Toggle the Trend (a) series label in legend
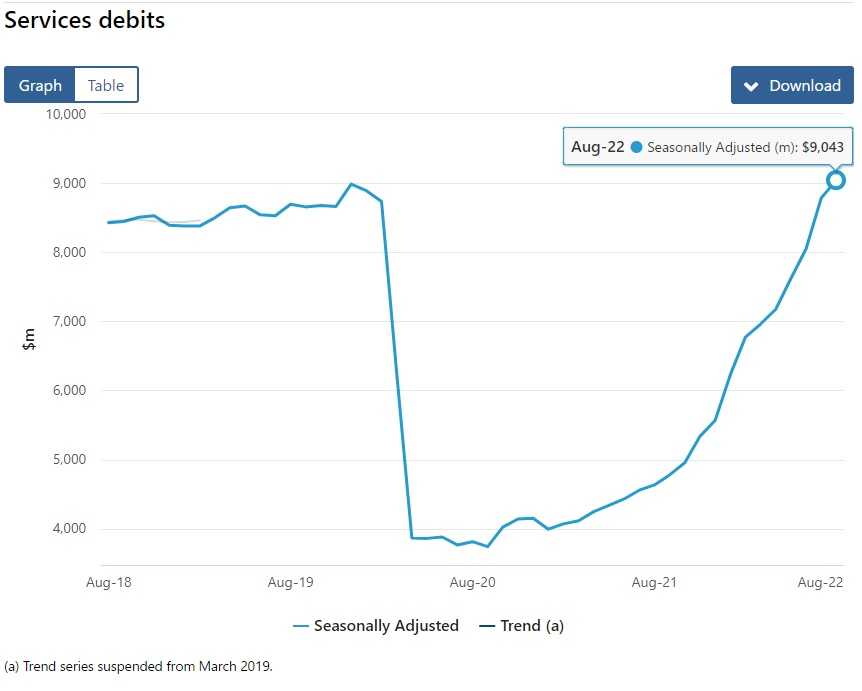The width and height of the screenshot is (862, 691). click(532, 626)
